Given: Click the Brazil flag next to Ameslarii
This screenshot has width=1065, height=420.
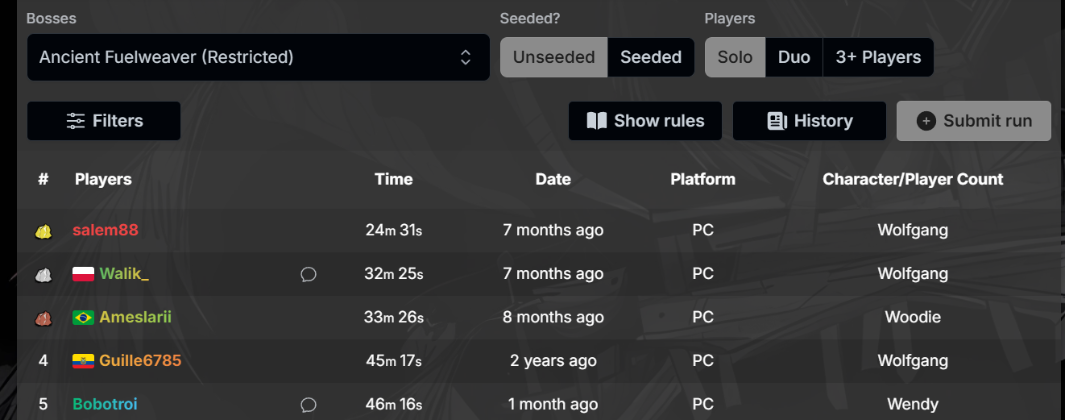Looking at the screenshot, I should (83, 317).
